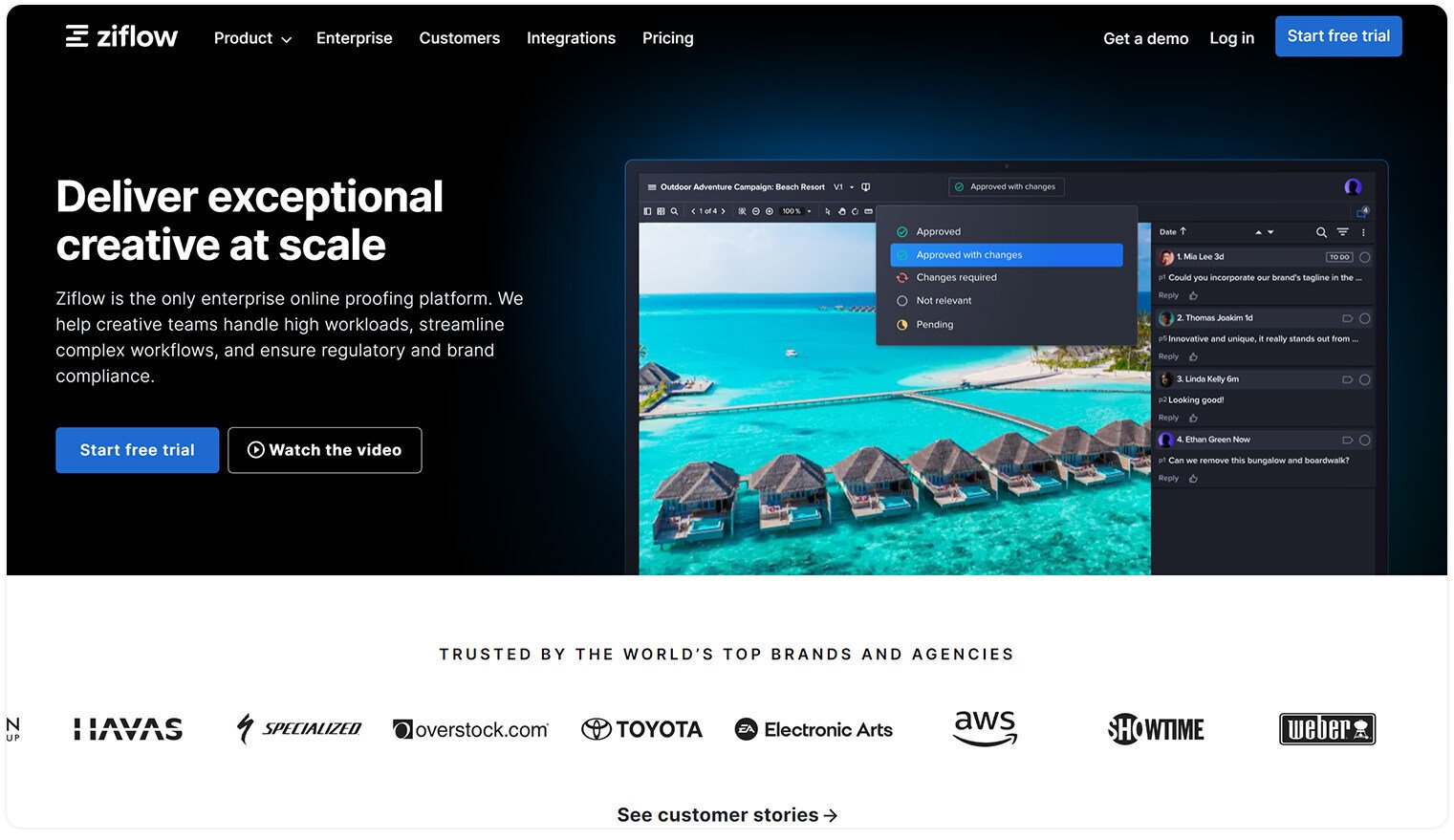
Task: Click the next page arrow beside '1 of 4'
Action: coord(723,211)
